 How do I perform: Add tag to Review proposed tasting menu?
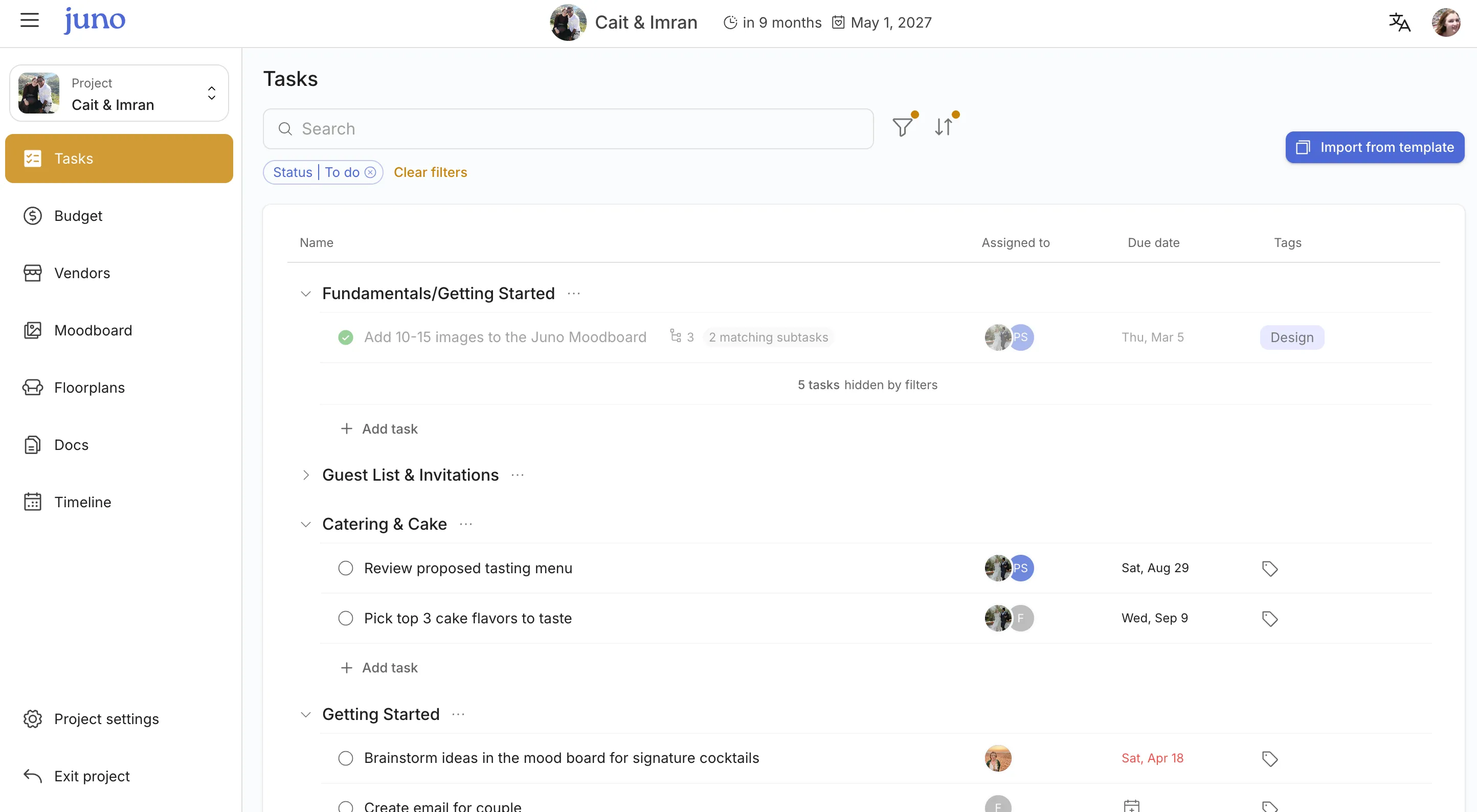(x=1269, y=568)
